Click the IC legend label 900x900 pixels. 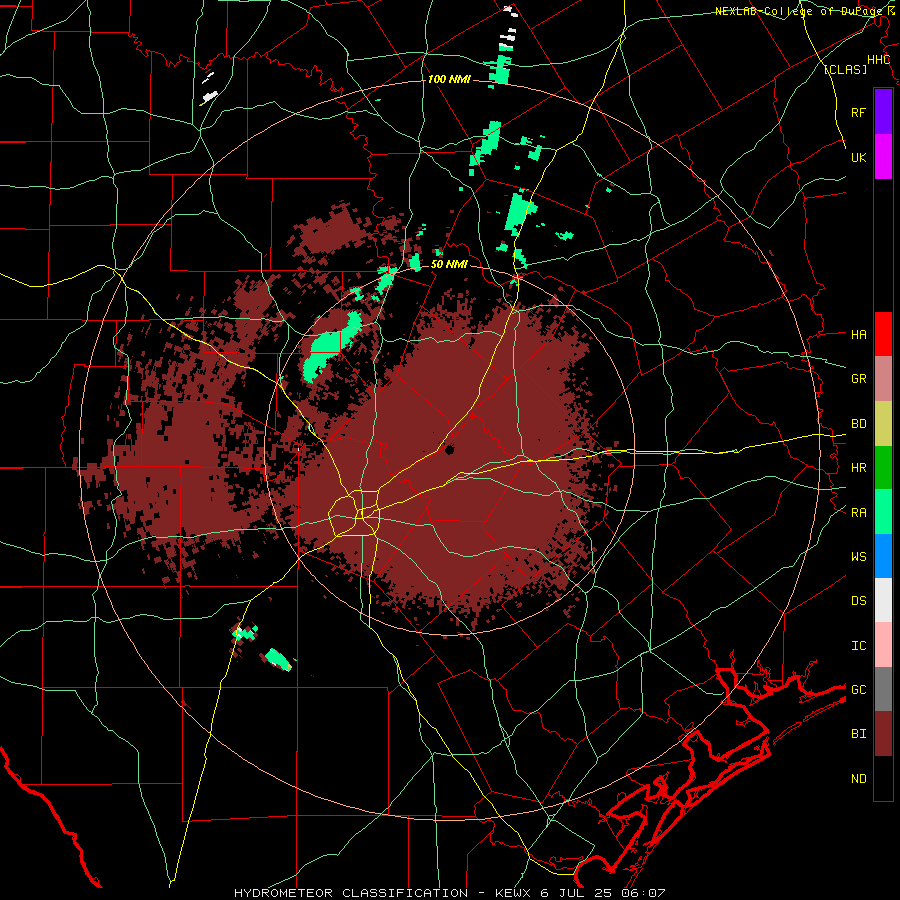tap(858, 646)
